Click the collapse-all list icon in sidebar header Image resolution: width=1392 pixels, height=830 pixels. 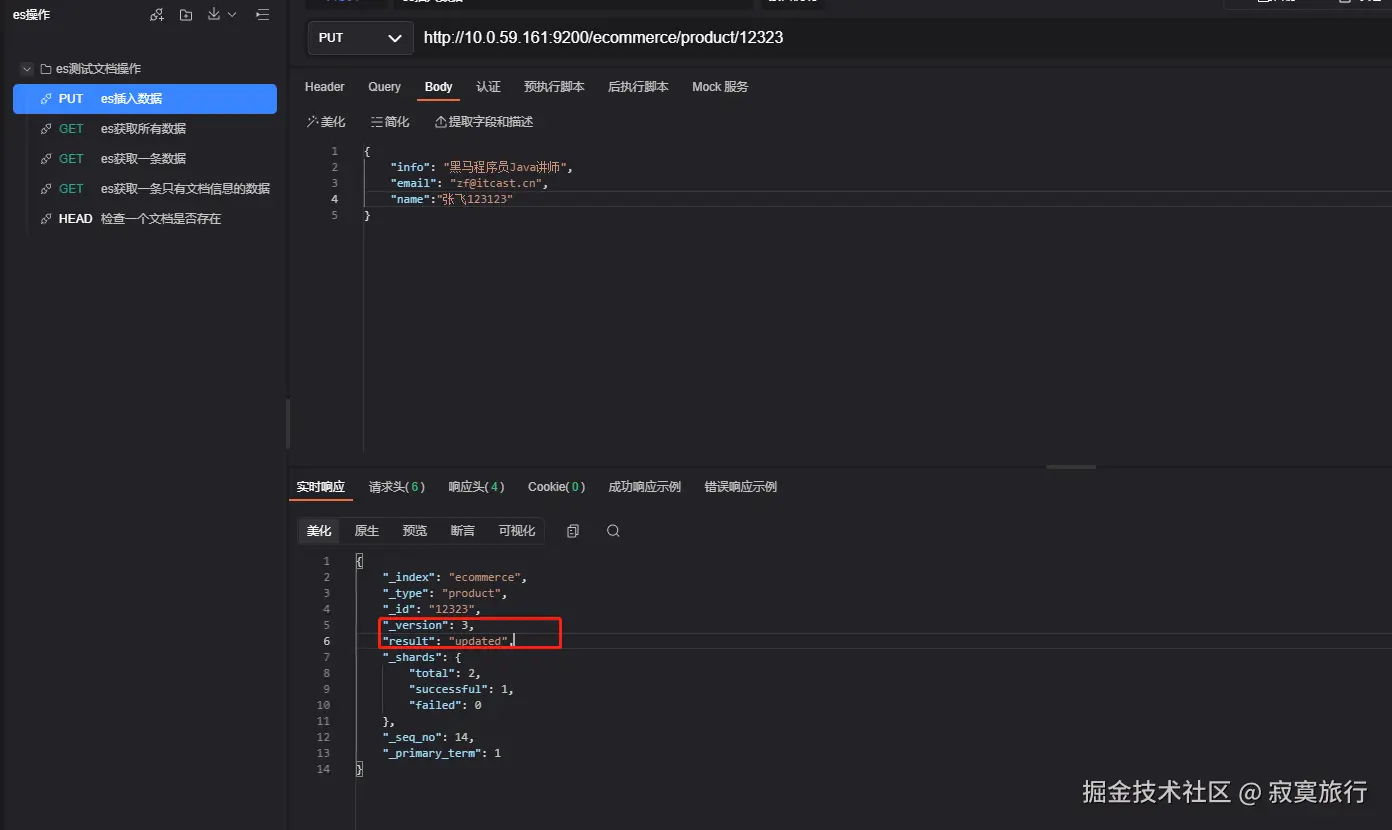[x=262, y=15]
